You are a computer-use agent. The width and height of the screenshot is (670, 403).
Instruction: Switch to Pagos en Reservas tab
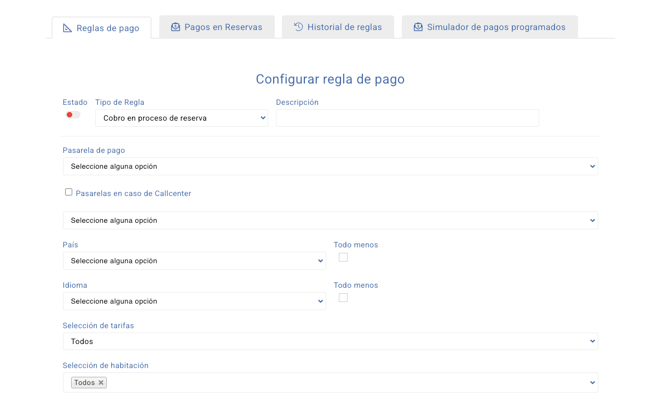point(216,27)
